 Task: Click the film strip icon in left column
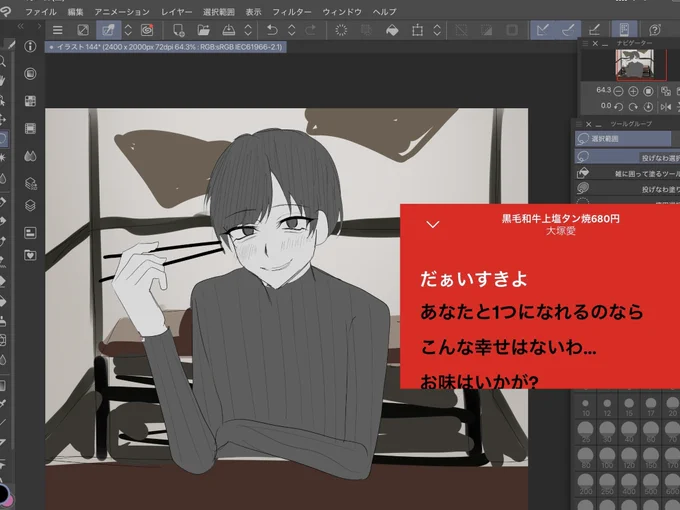[x=30, y=128]
